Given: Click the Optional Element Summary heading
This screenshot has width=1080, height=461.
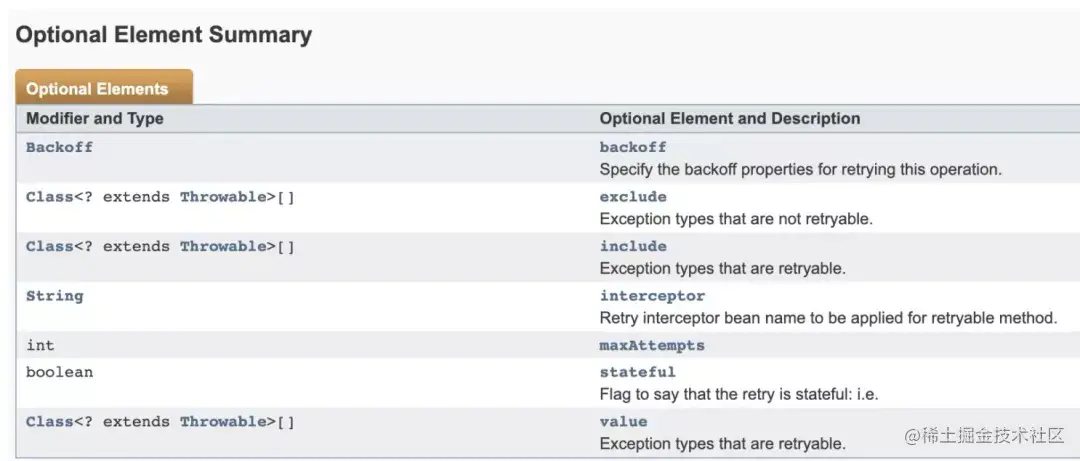Looking at the screenshot, I should 163,35.
